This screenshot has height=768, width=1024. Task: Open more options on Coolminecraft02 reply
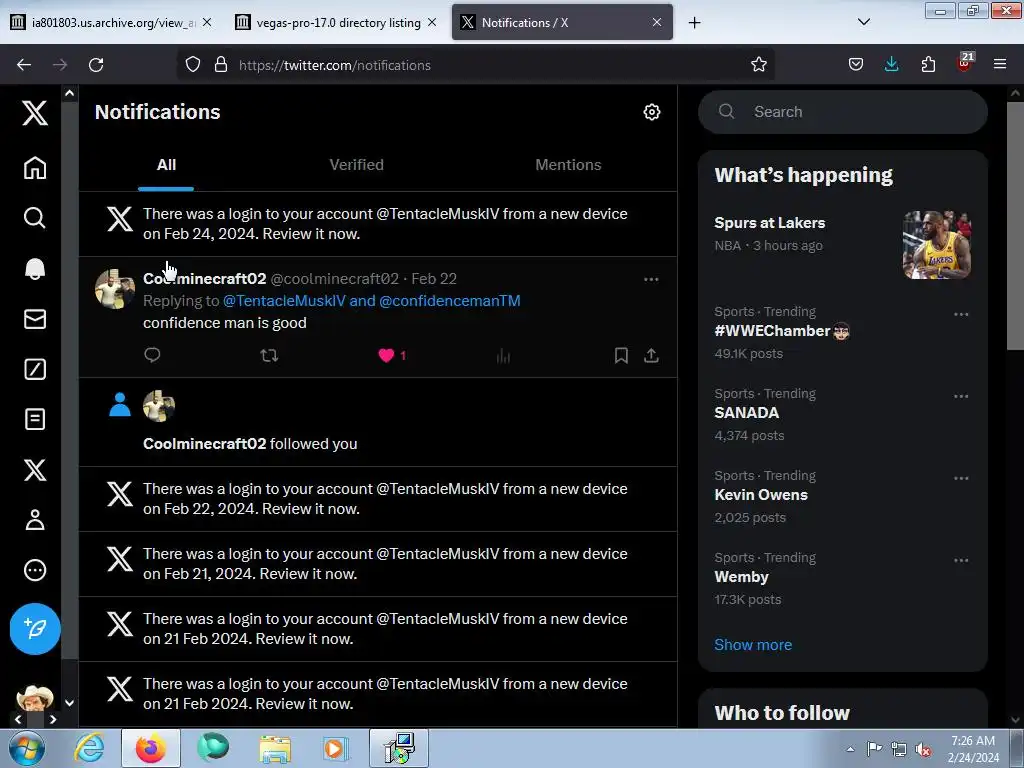(x=651, y=280)
